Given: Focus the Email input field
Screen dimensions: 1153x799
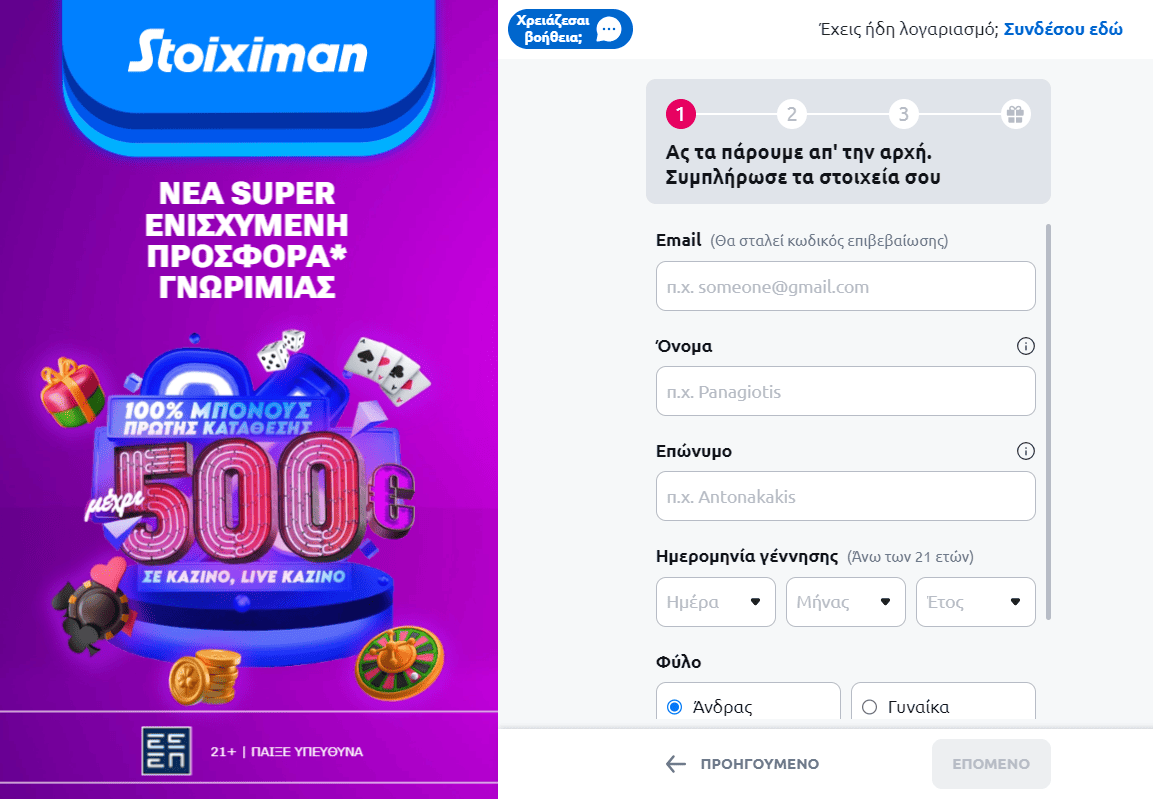Looking at the screenshot, I should (845, 287).
